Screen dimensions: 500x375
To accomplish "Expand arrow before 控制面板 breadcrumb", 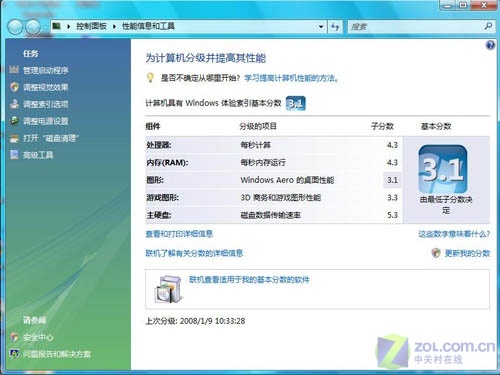I will [x=69, y=26].
